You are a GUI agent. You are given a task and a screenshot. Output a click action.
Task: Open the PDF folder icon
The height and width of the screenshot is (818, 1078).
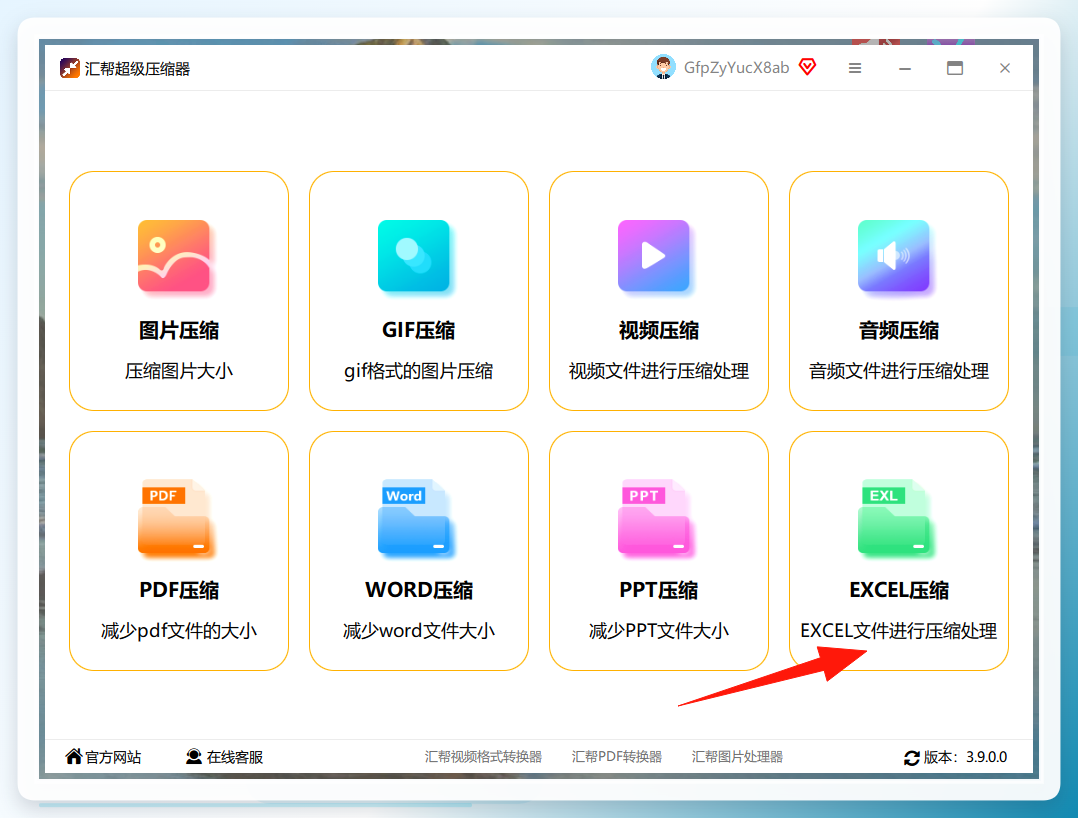point(173,517)
